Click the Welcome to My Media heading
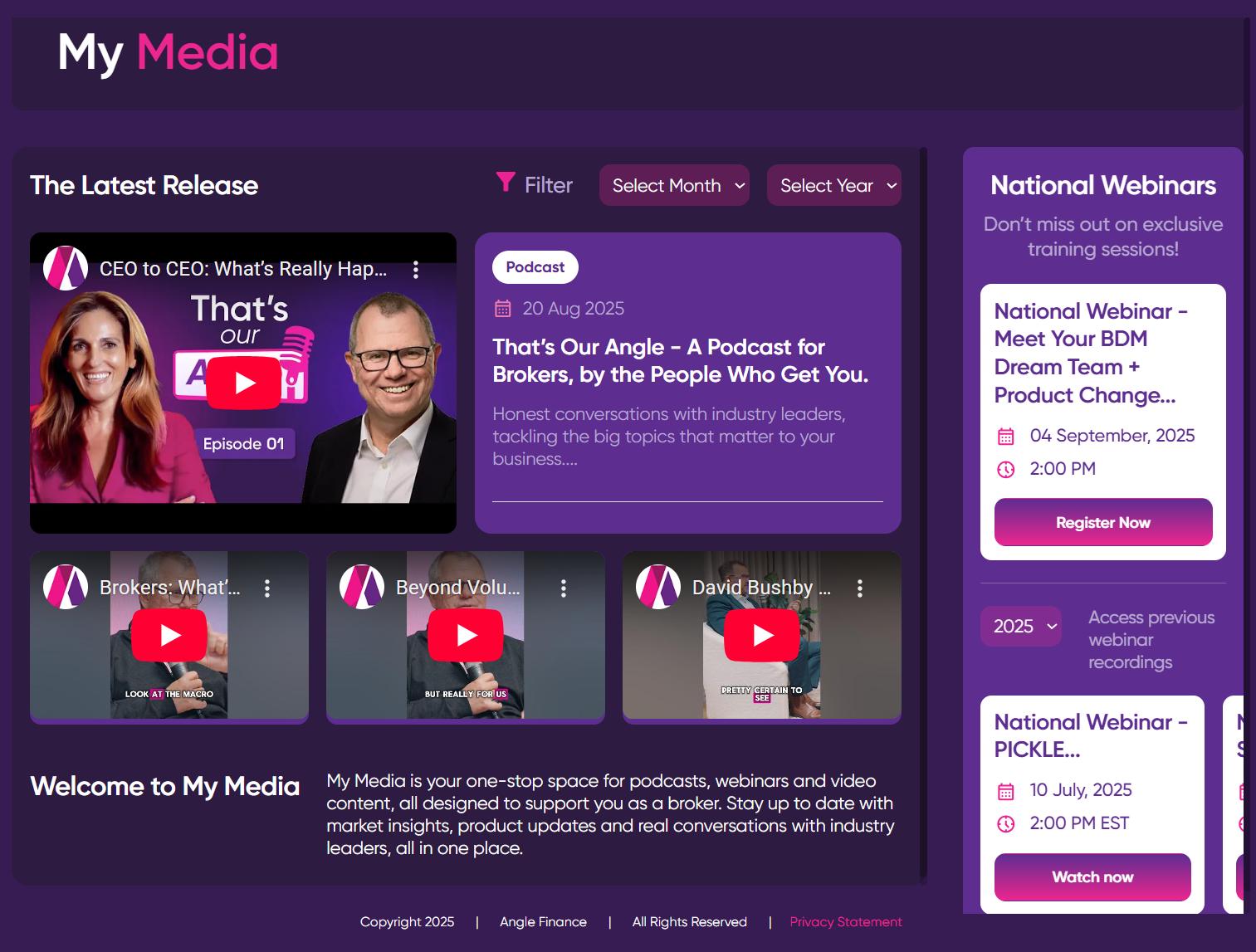The width and height of the screenshot is (1256, 952). click(x=165, y=786)
